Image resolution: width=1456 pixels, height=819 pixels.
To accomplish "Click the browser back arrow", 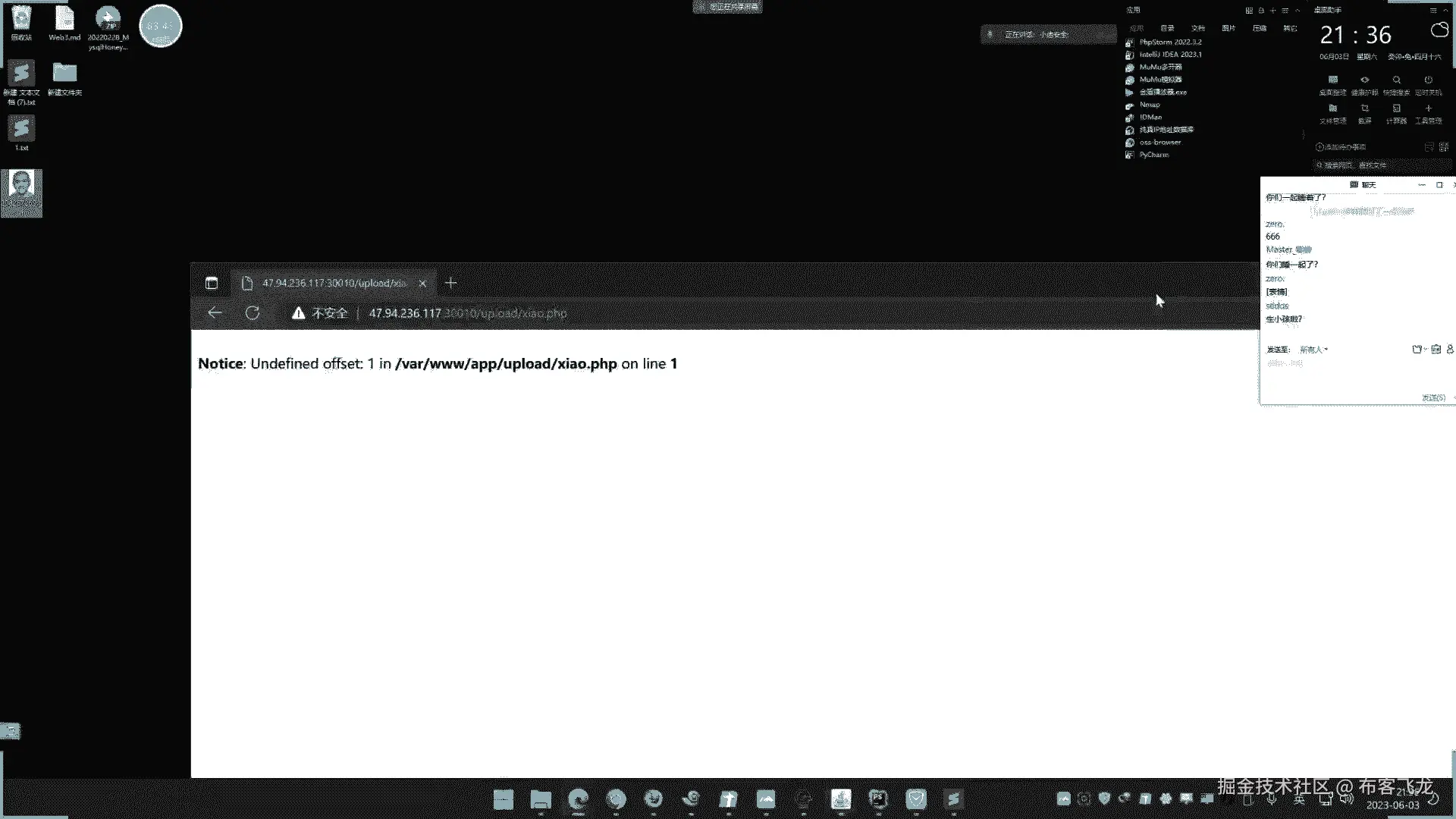I will pyautogui.click(x=215, y=312).
